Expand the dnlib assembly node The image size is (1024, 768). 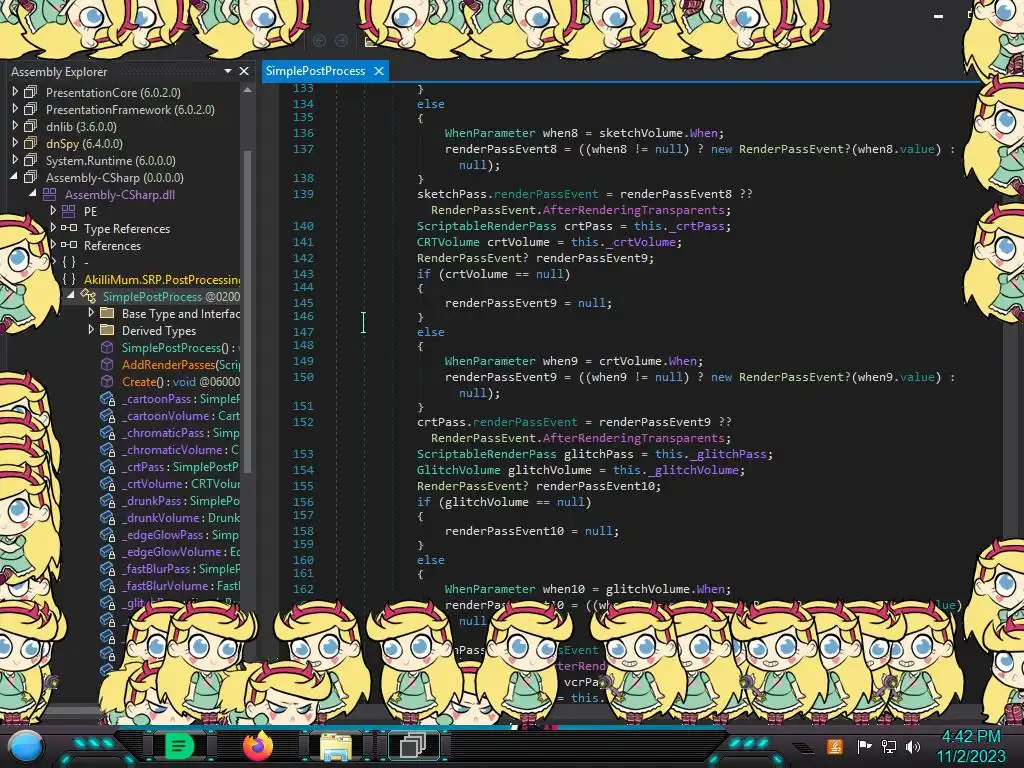(14, 126)
